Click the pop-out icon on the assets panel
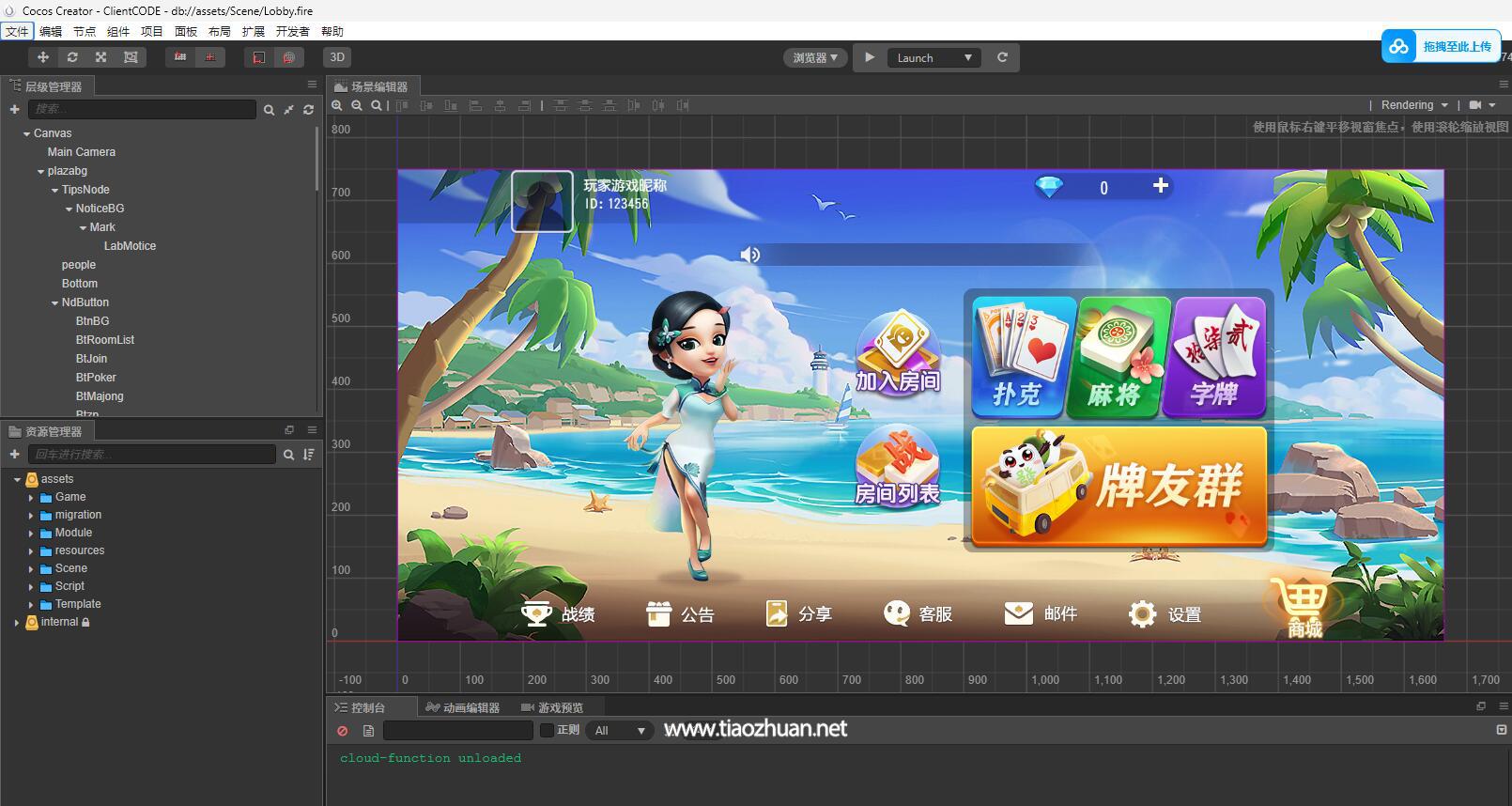Screen dimensions: 1512x806 tap(289, 430)
